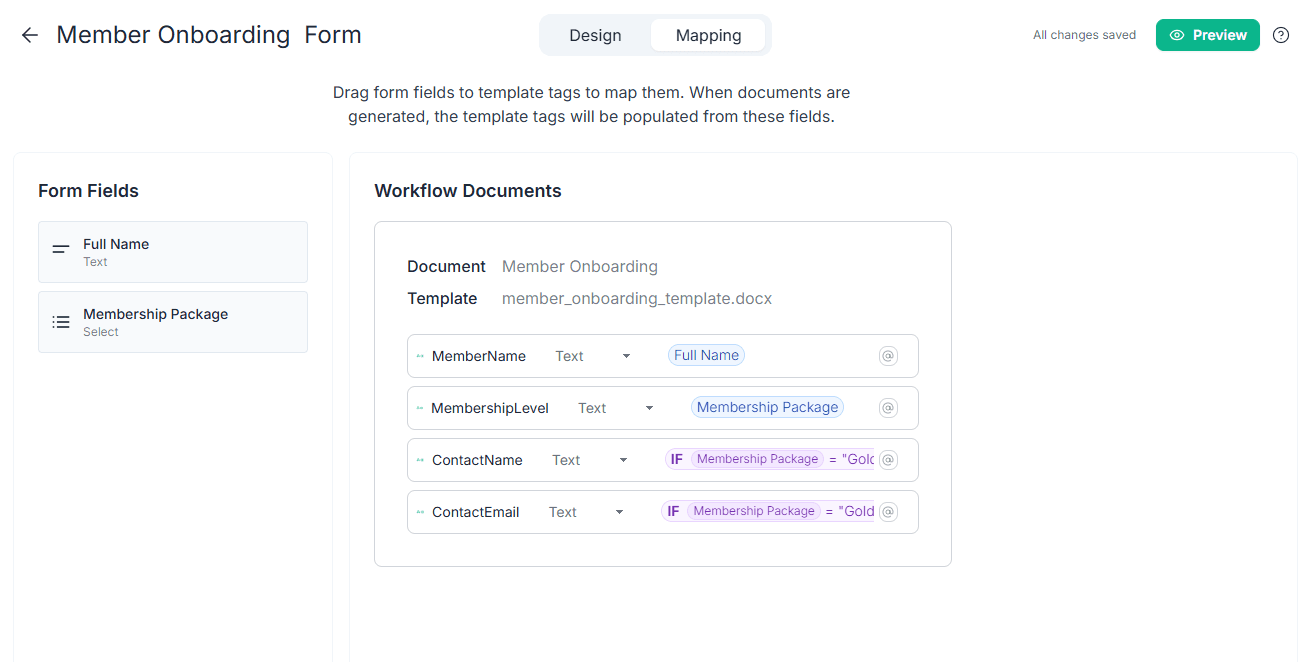
Task: Click the Preview button
Action: [x=1207, y=34]
